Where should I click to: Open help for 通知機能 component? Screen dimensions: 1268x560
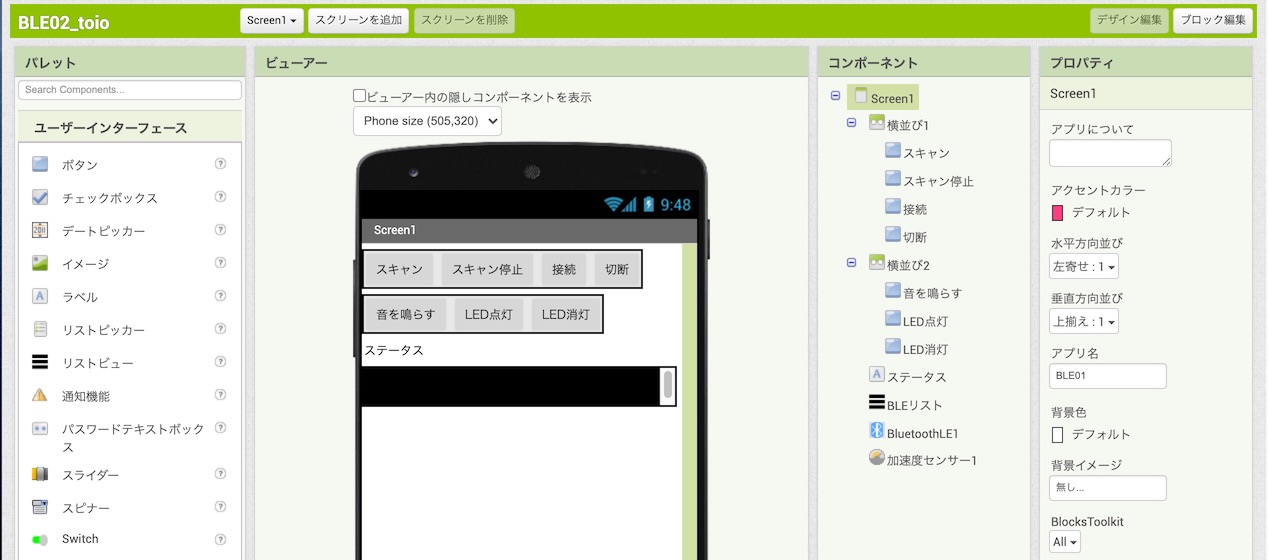click(221, 395)
